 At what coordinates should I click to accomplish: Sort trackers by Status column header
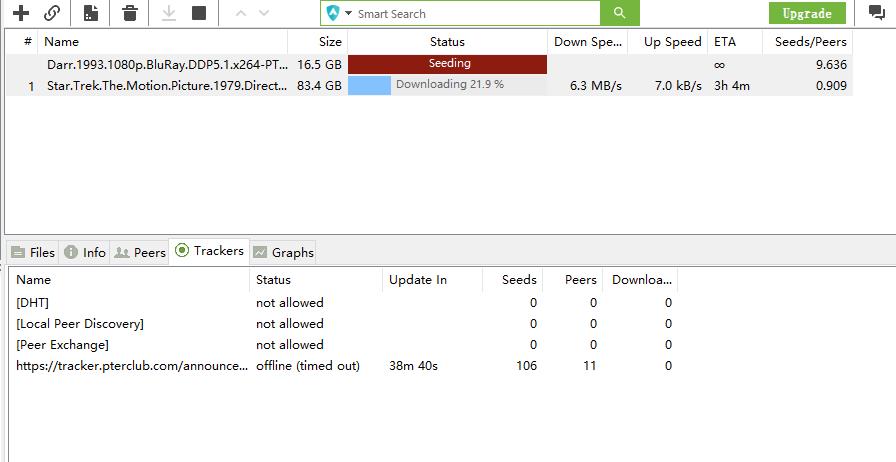point(316,280)
